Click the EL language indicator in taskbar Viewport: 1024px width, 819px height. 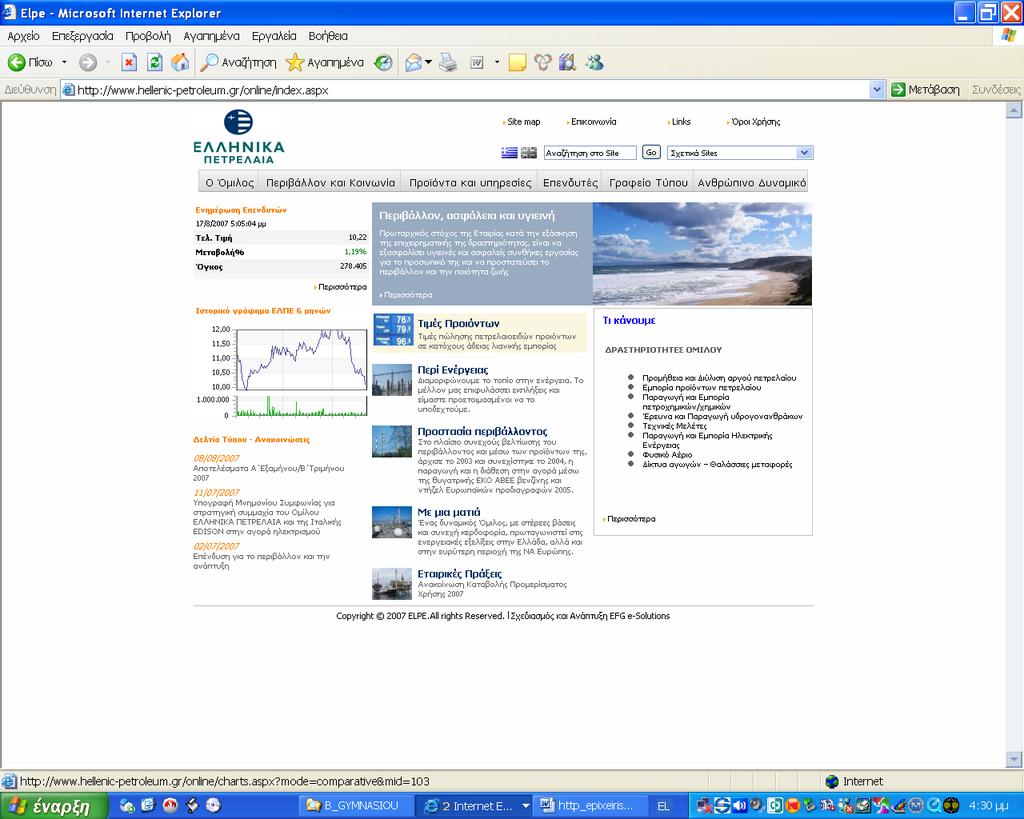click(x=663, y=806)
